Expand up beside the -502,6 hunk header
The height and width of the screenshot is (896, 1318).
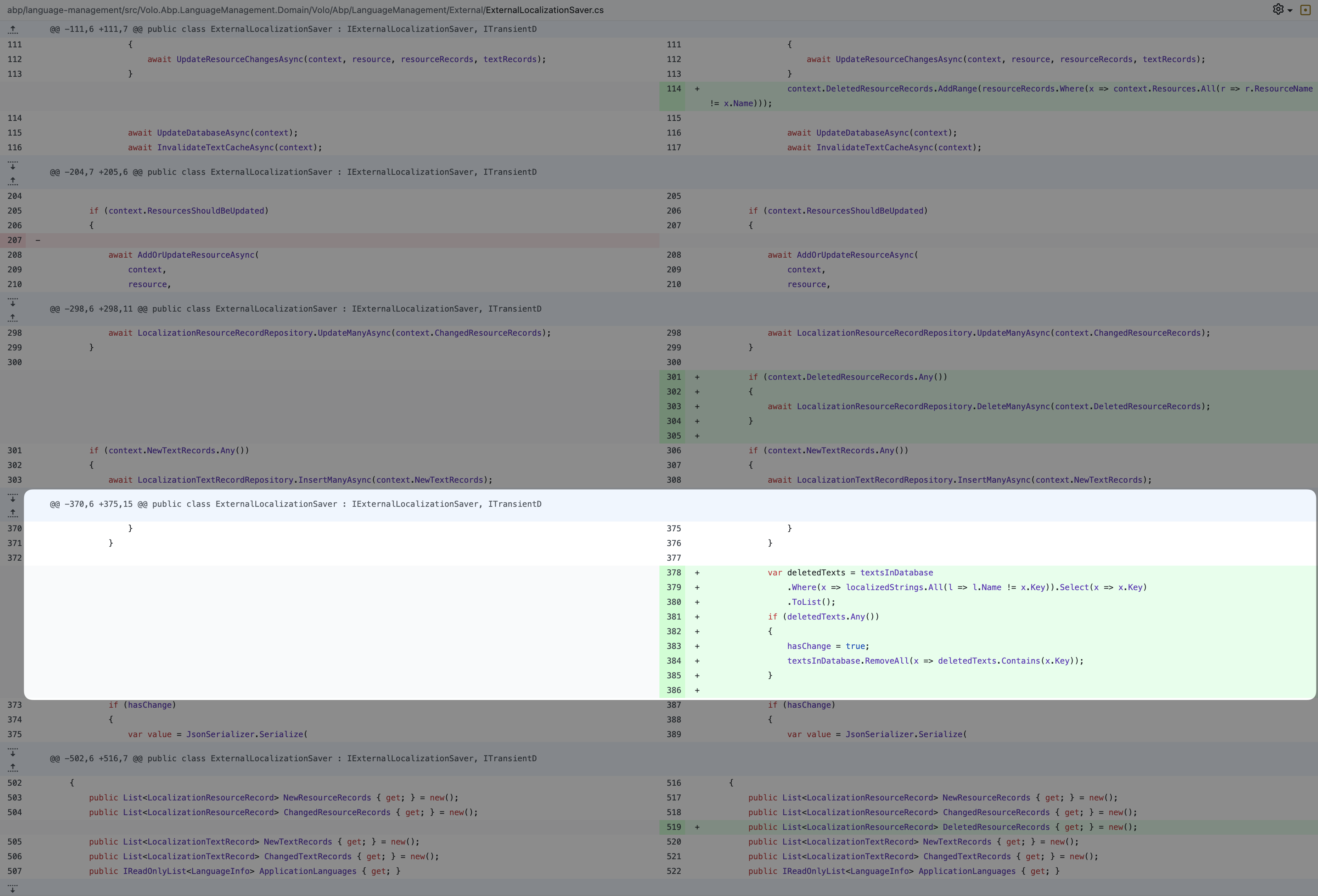[x=13, y=767]
